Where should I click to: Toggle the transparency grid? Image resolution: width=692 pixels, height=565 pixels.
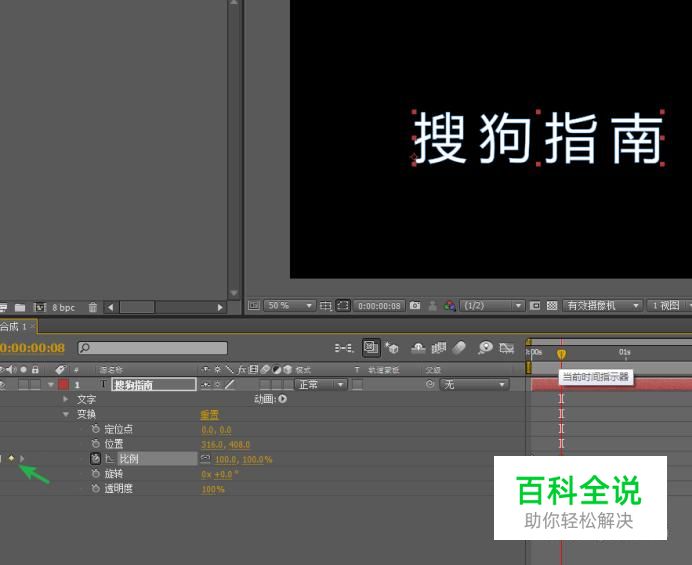tap(552, 305)
